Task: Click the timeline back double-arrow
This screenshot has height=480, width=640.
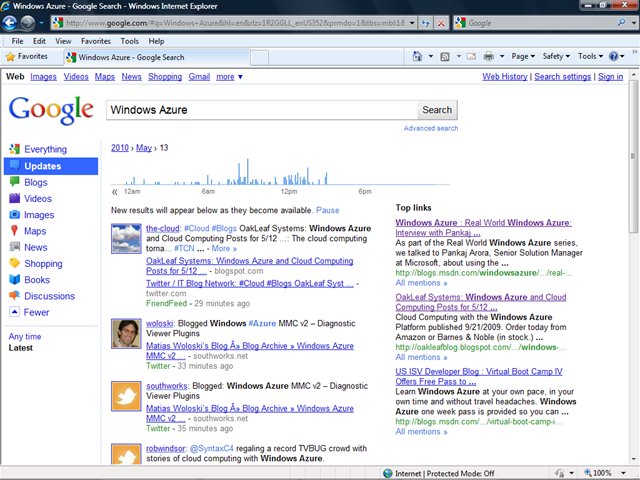Action: click(x=114, y=191)
